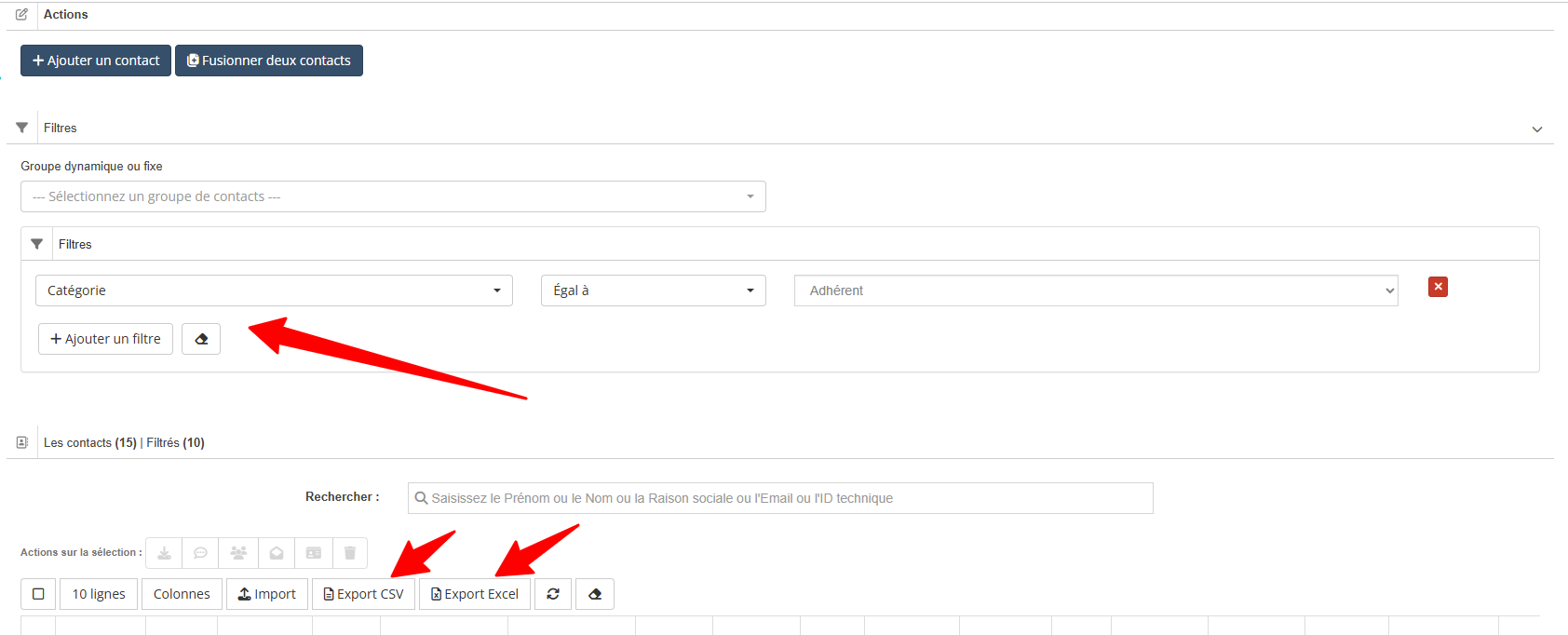Click Ajouter un contact button
This screenshot has width=1568, height=635.
96,61
